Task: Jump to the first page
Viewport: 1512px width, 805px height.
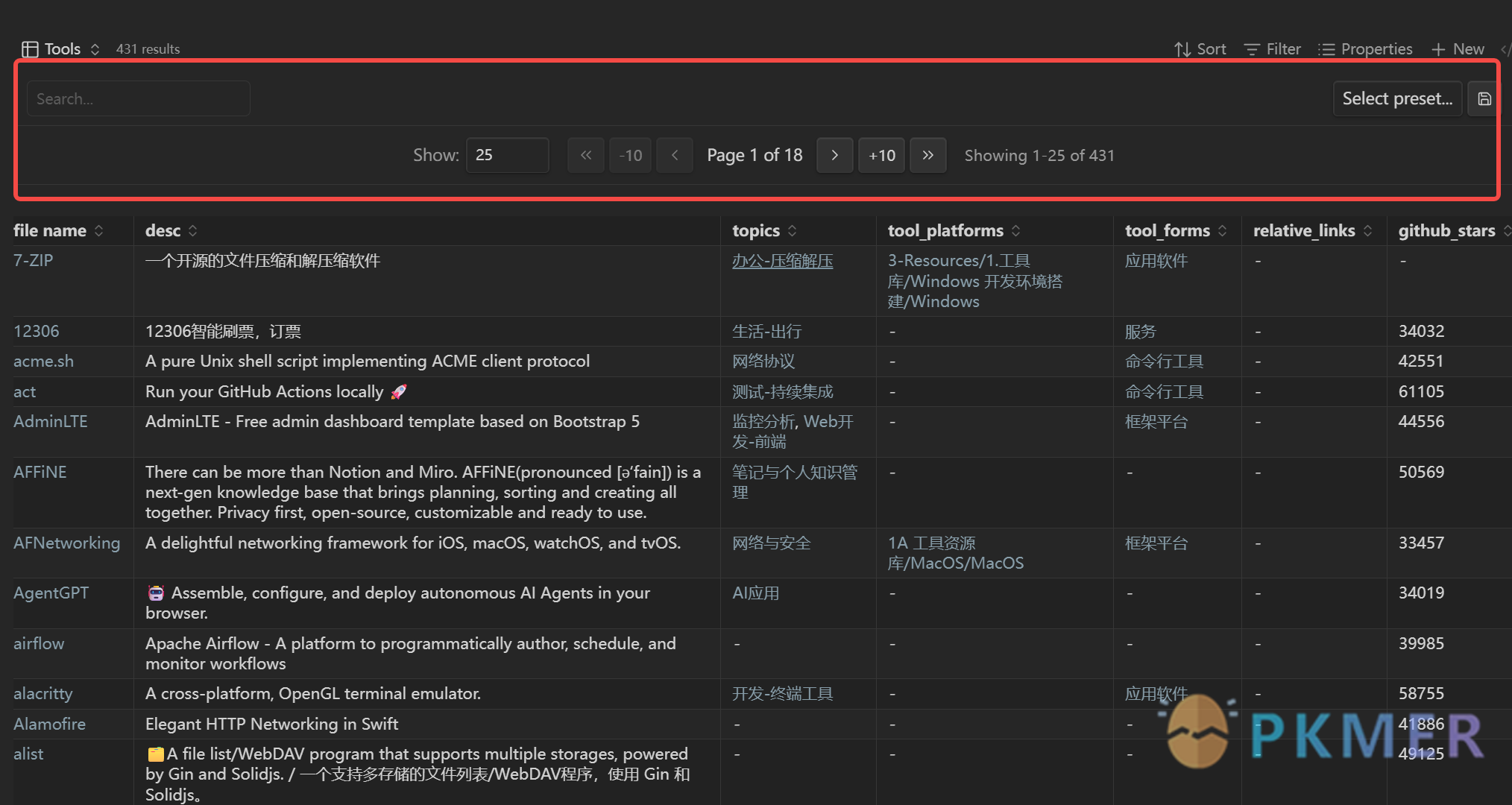Action: [x=586, y=155]
